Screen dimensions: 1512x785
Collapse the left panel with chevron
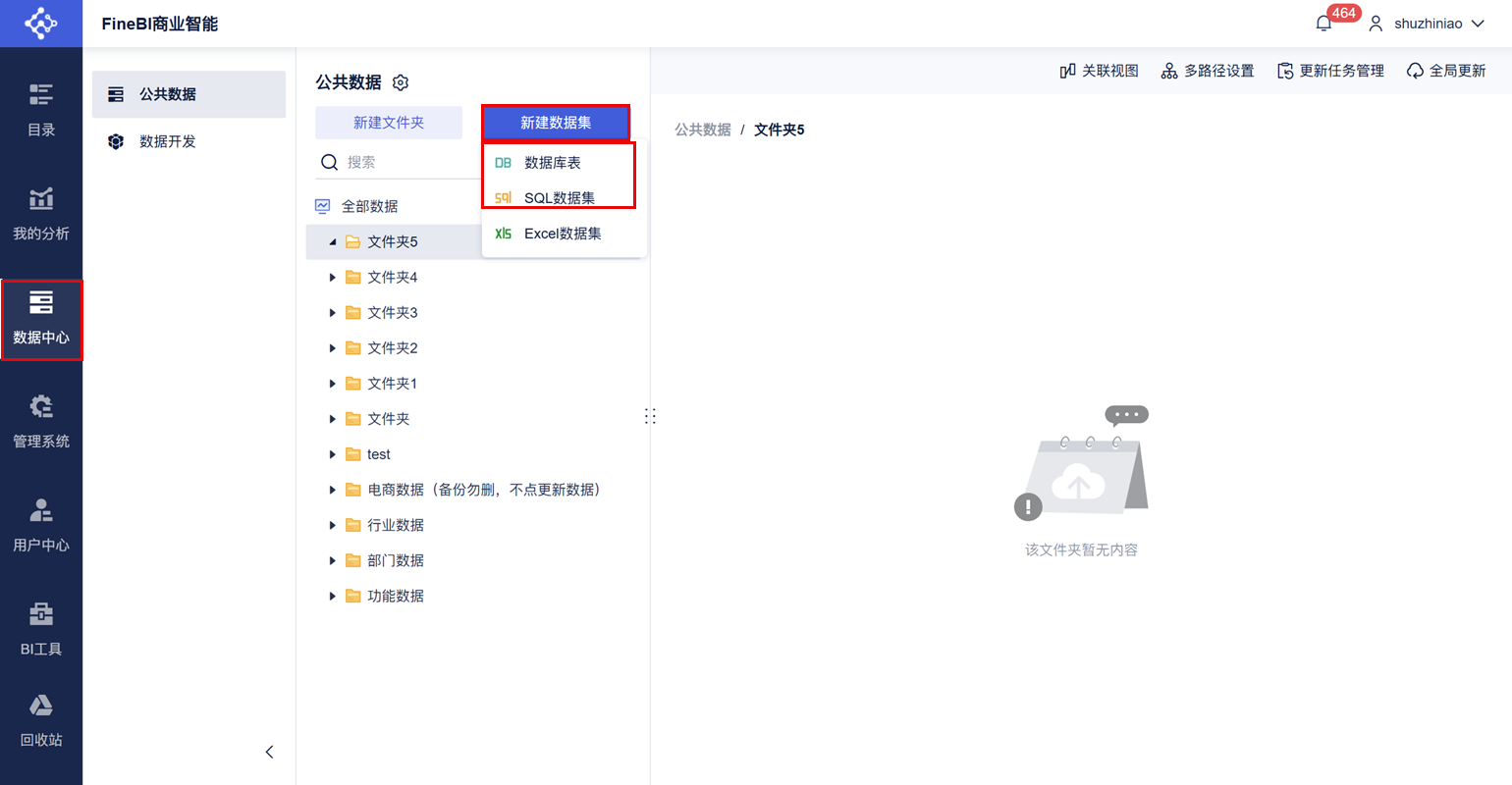[x=269, y=752]
